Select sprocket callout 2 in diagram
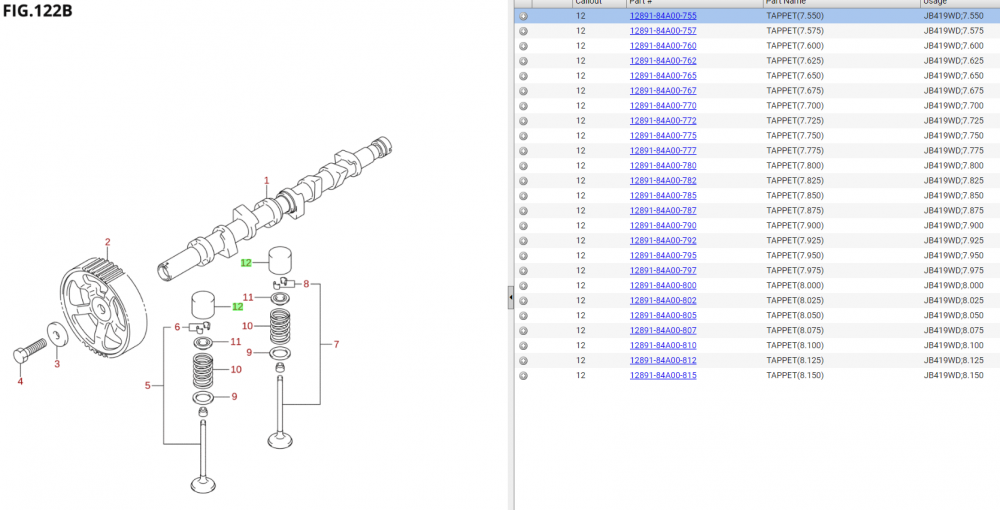1000x510 pixels. click(x=108, y=242)
